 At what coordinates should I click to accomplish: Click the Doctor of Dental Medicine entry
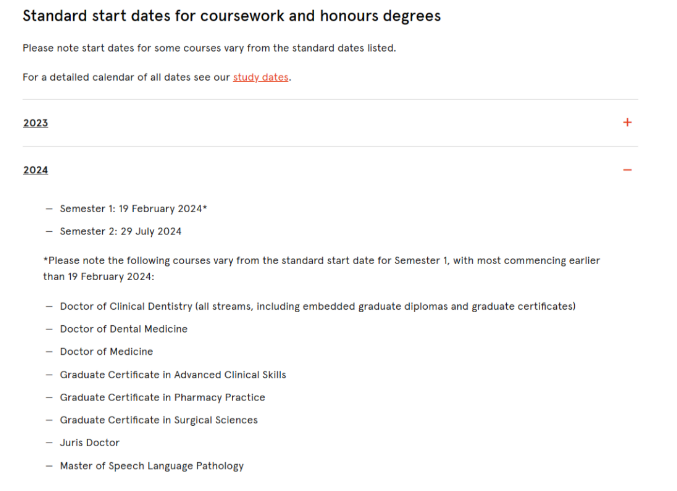coord(123,329)
